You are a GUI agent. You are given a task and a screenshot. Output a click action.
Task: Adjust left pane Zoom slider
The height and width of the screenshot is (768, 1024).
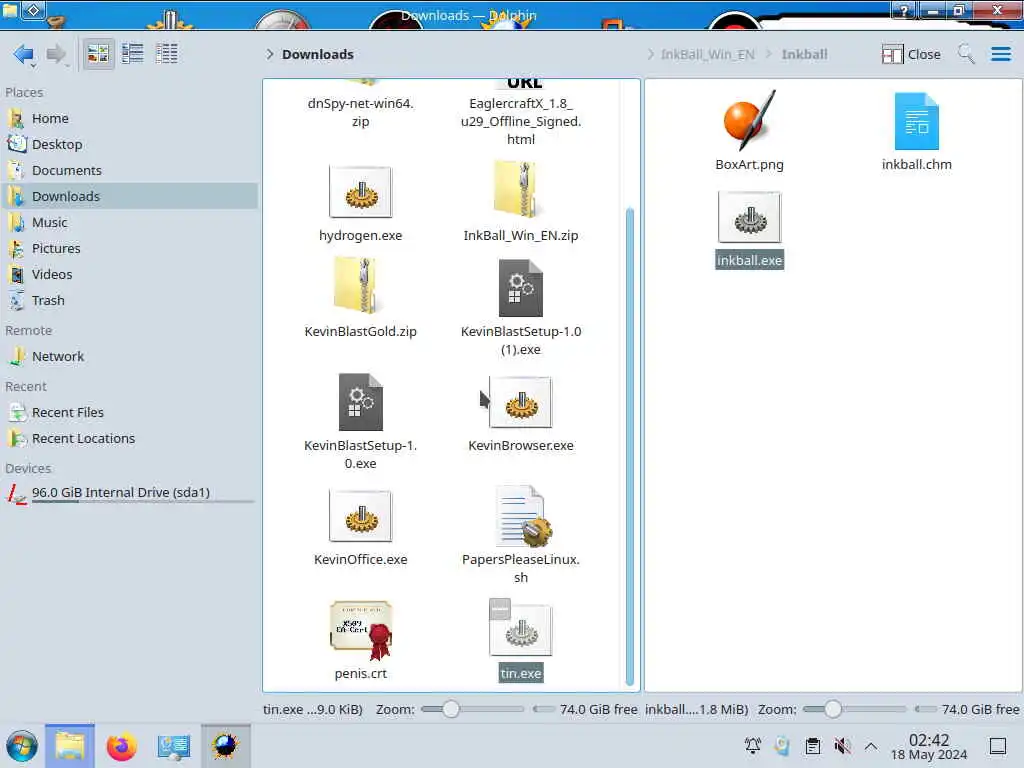coord(472,709)
